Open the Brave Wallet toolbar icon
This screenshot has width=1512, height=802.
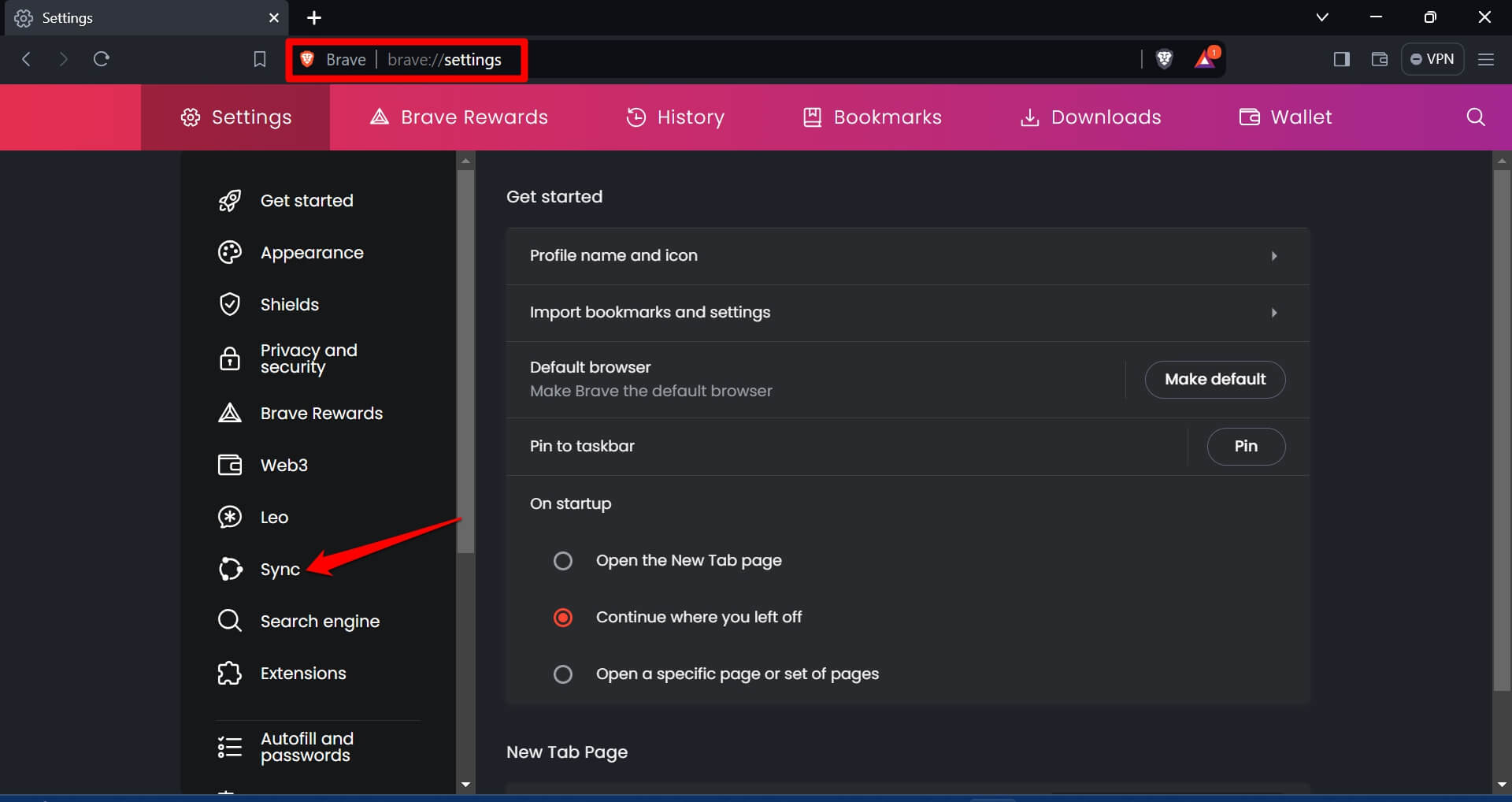coord(1379,59)
